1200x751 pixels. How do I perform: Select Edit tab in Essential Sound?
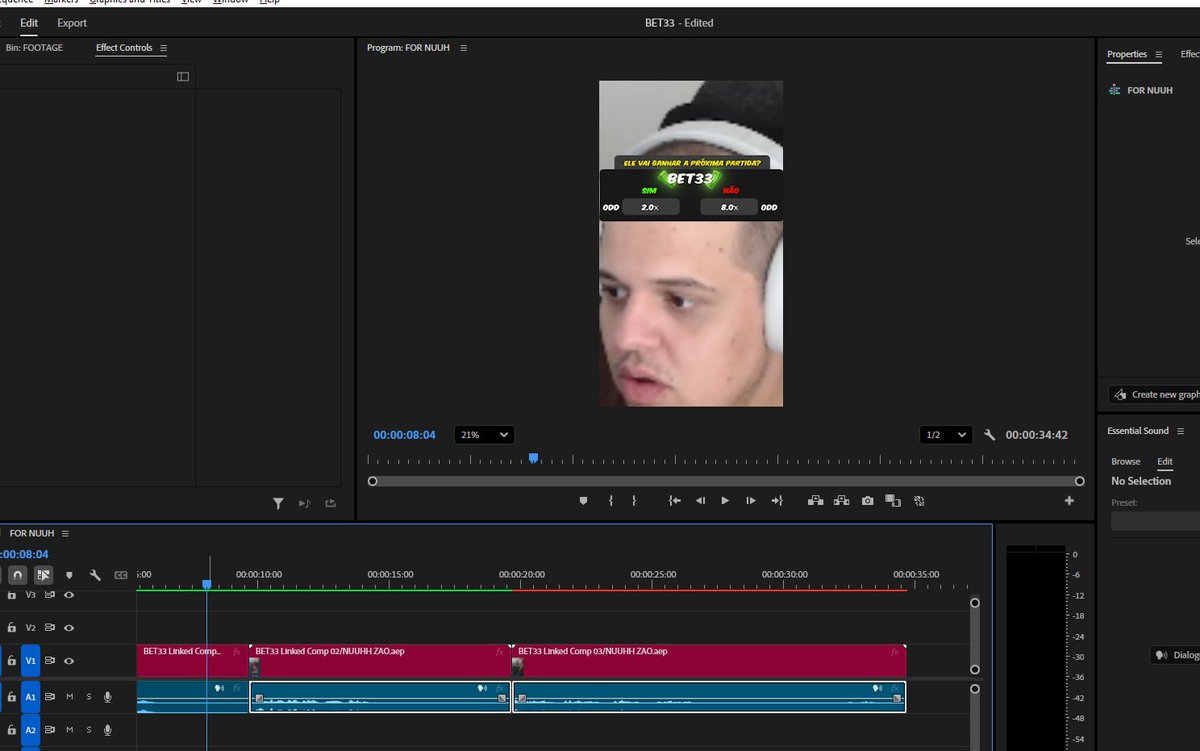tap(1165, 462)
